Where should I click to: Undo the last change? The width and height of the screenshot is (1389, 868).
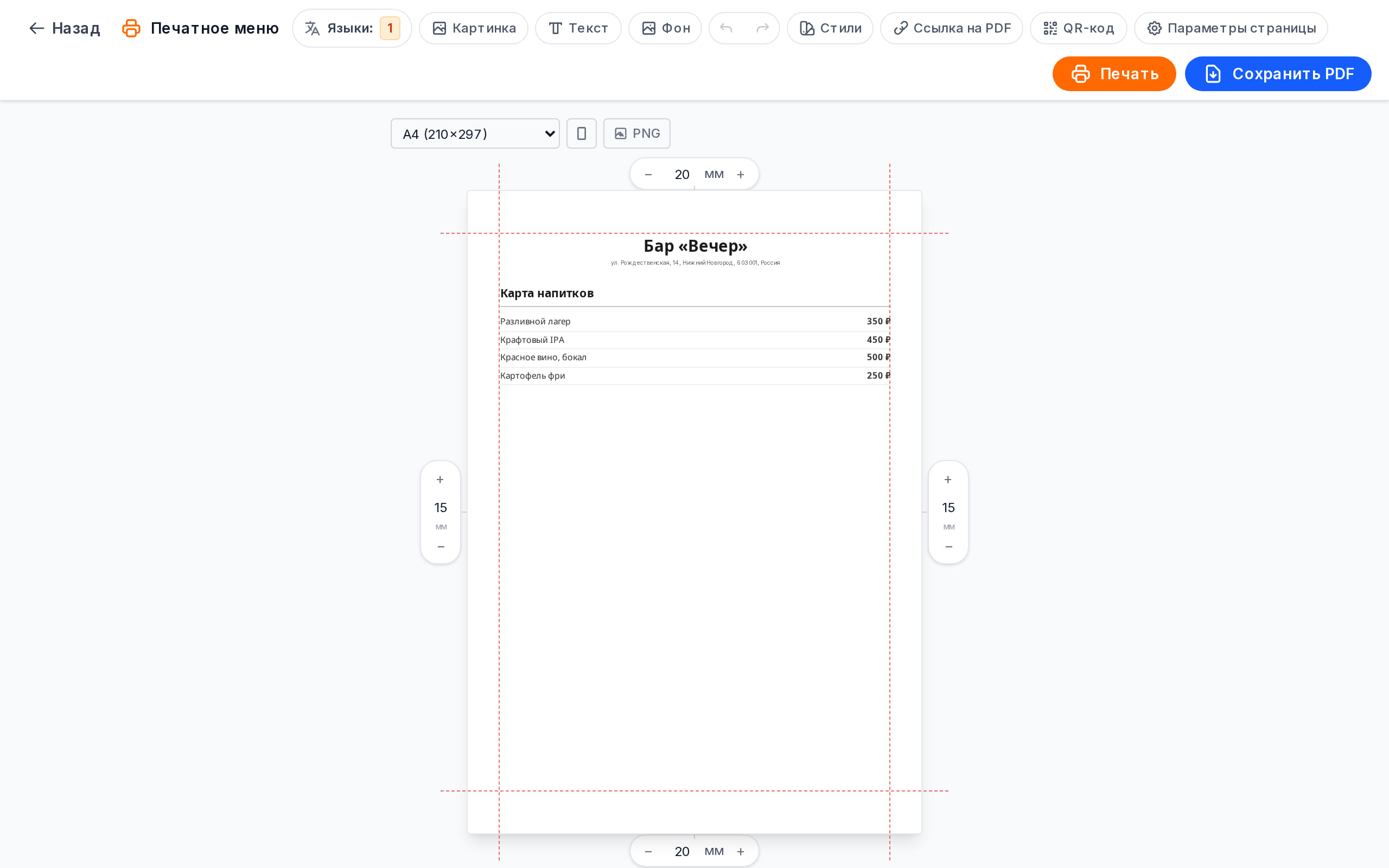[726, 28]
